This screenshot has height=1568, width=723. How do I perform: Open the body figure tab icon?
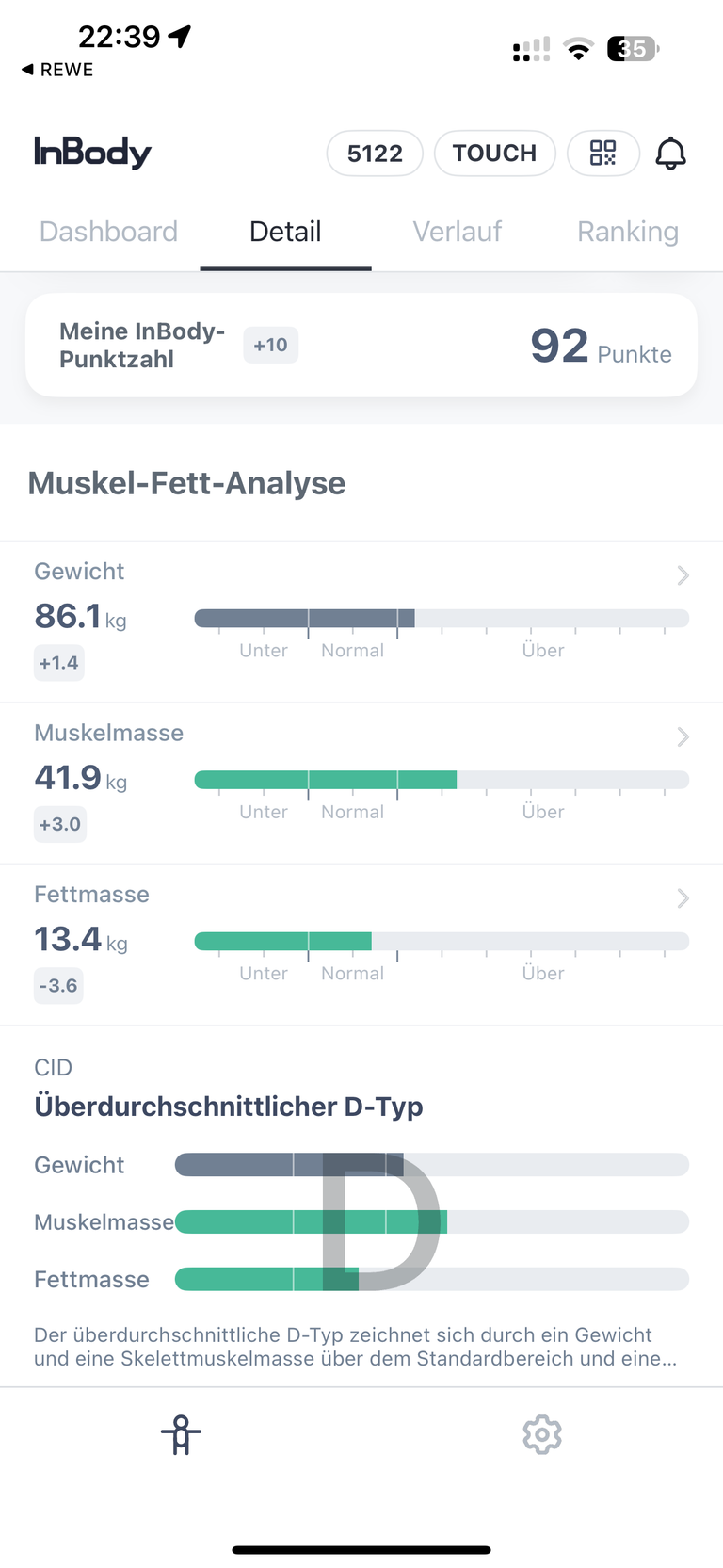coord(181,1434)
